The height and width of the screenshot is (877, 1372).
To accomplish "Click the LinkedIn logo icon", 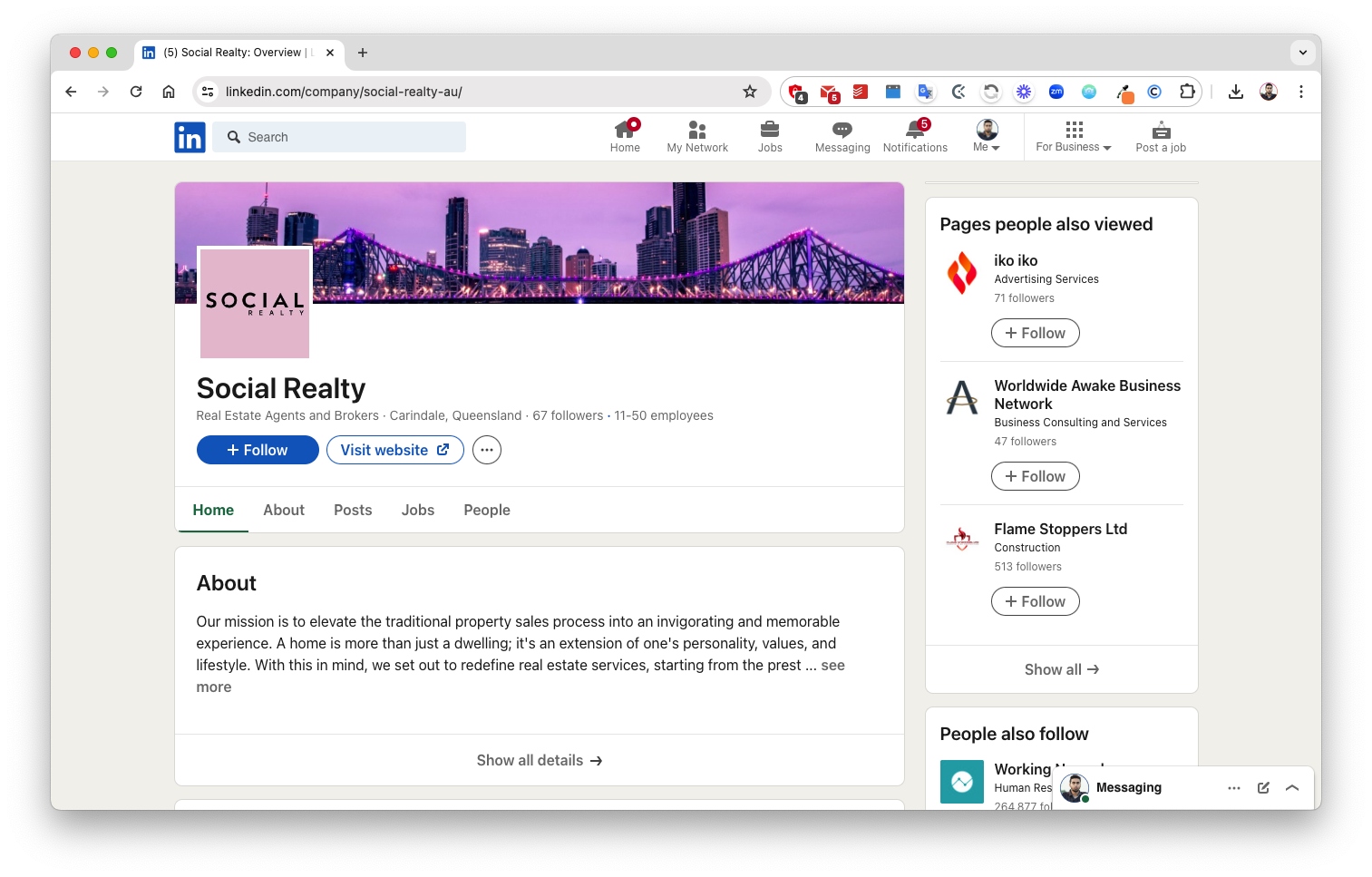I will [x=190, y=137].
